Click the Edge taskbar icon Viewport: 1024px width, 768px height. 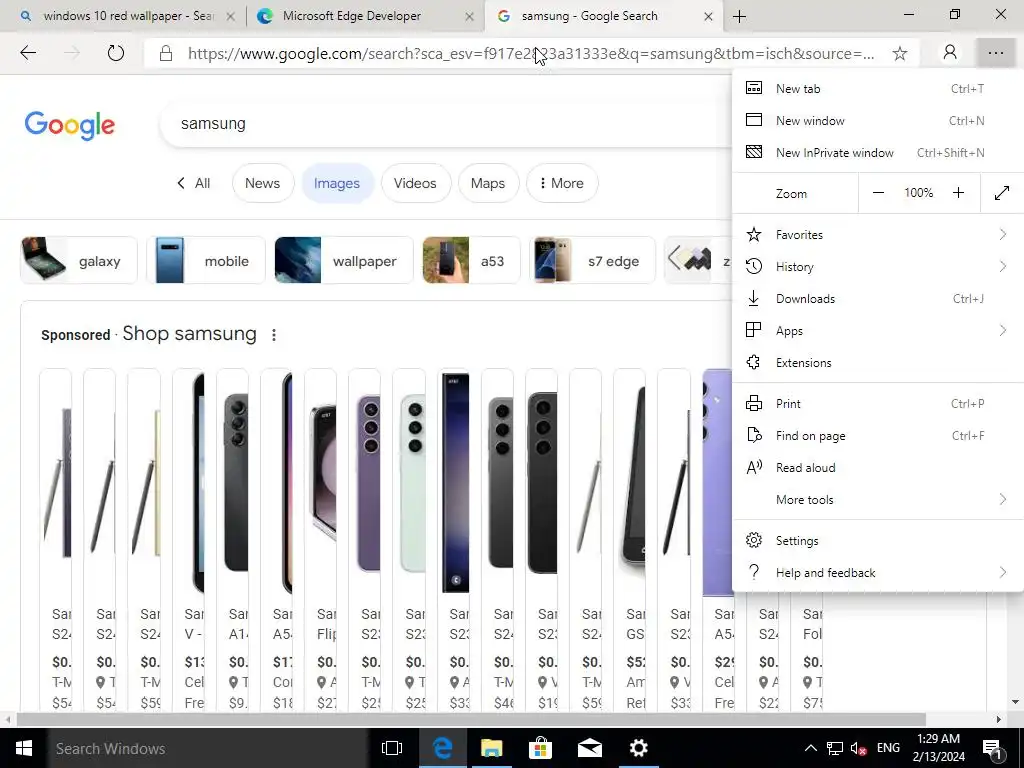442,748
